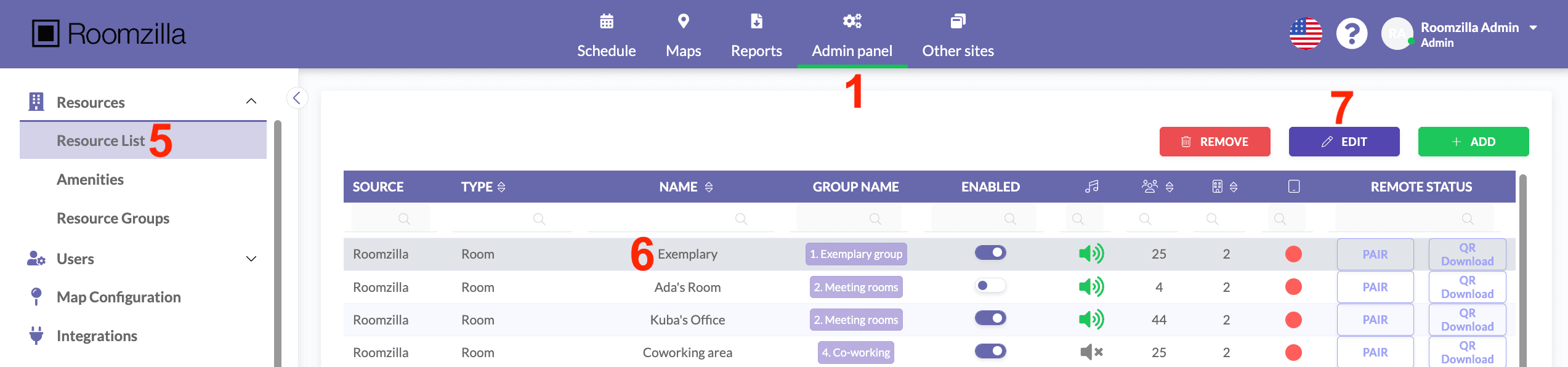The image size is (1568, 367).
Task: Collapse the Resources sidebar section
Action: (251, 102)
